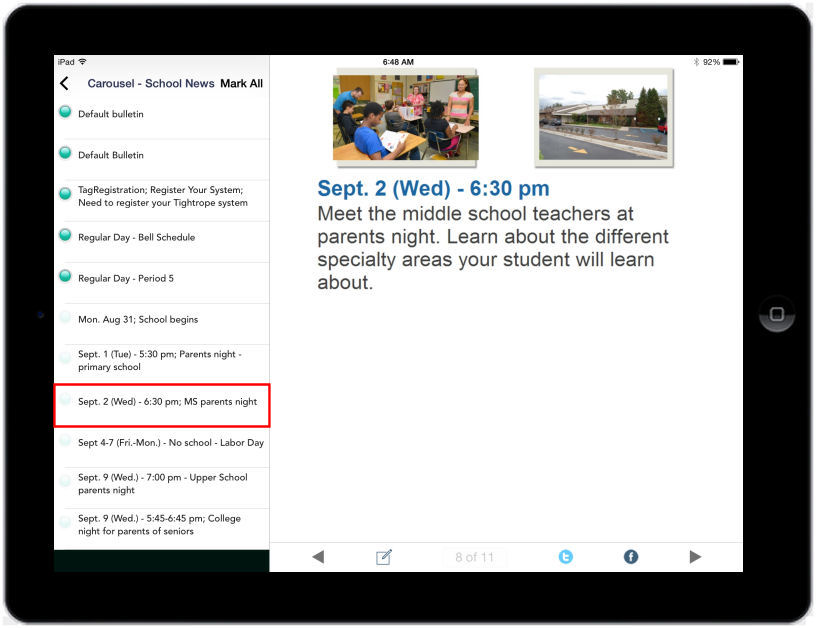This screenshot has width=816, height=628.
Task: Open 'TagRegistration; Register Your System' bulletin
Action: [162, 201]
